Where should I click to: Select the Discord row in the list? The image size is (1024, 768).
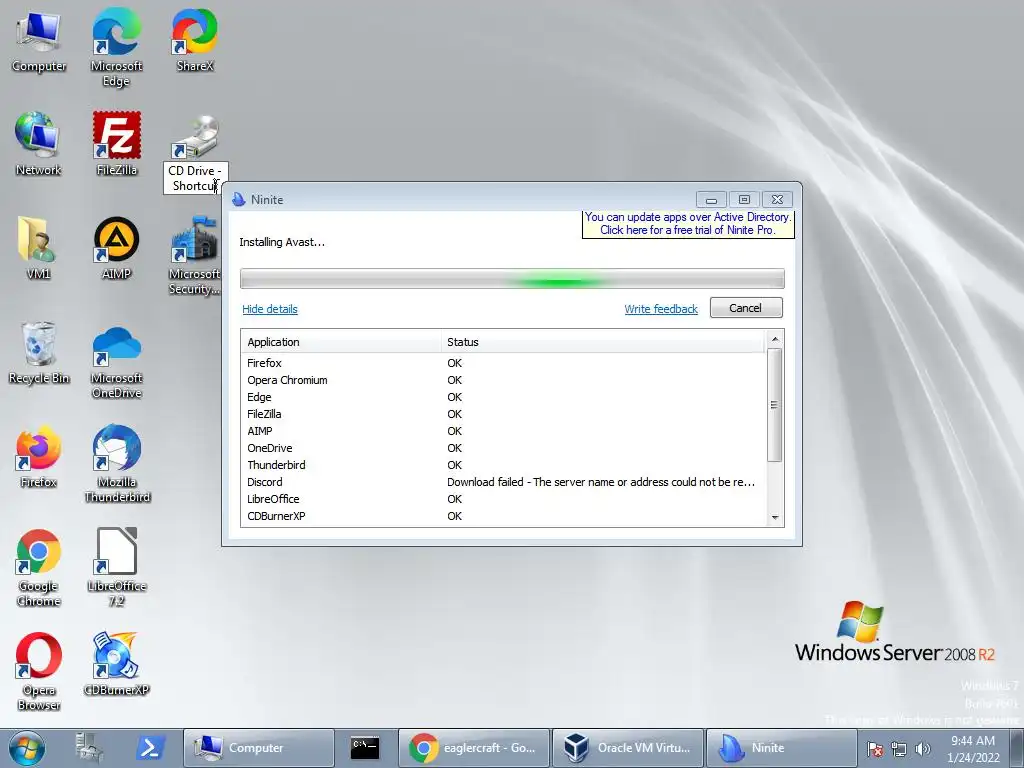click(503, 482)
